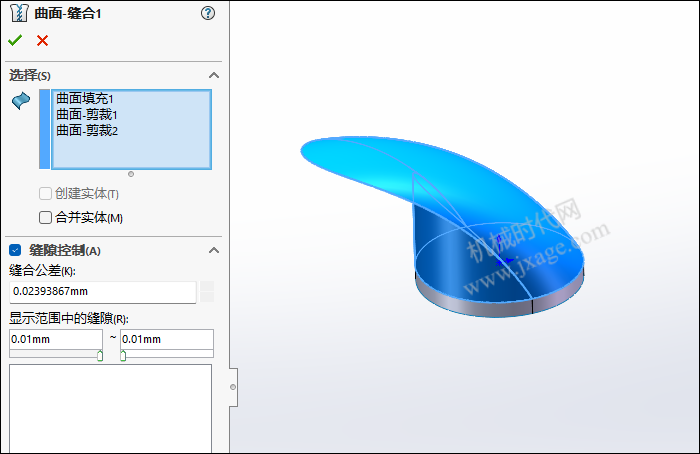Select 曲面填充1 in the selection list
This screenshot has height=454, width=700.
[85, 98]
